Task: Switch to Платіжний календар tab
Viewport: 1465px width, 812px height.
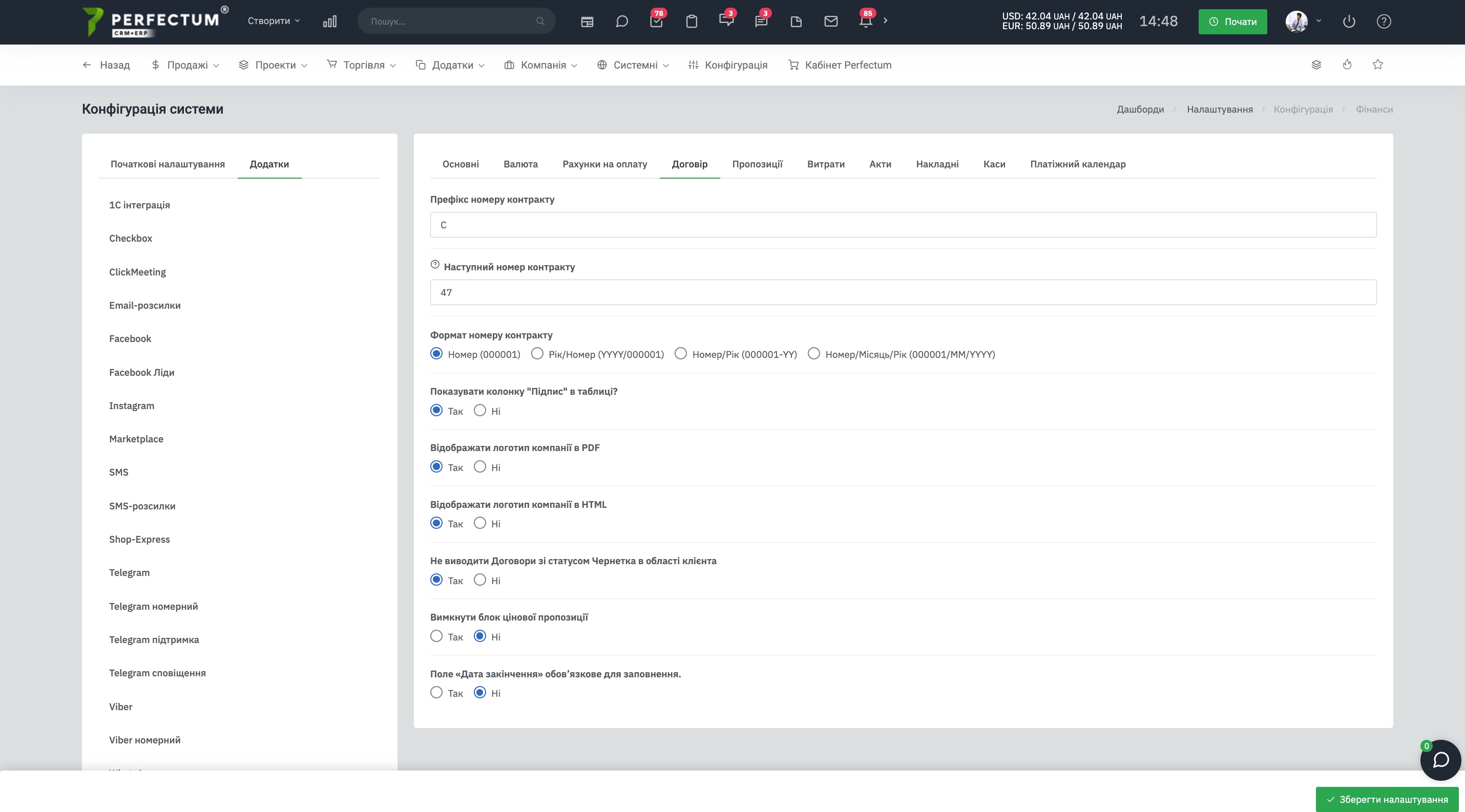Action: (x=1078, y=164)
